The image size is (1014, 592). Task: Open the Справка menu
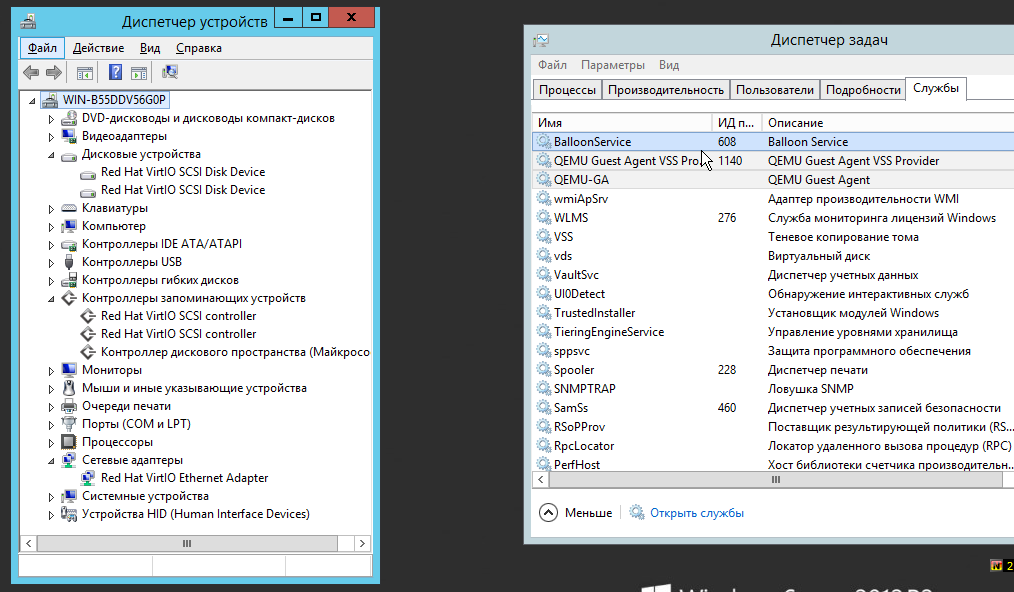pyautogui.click(x=199, y=48)
